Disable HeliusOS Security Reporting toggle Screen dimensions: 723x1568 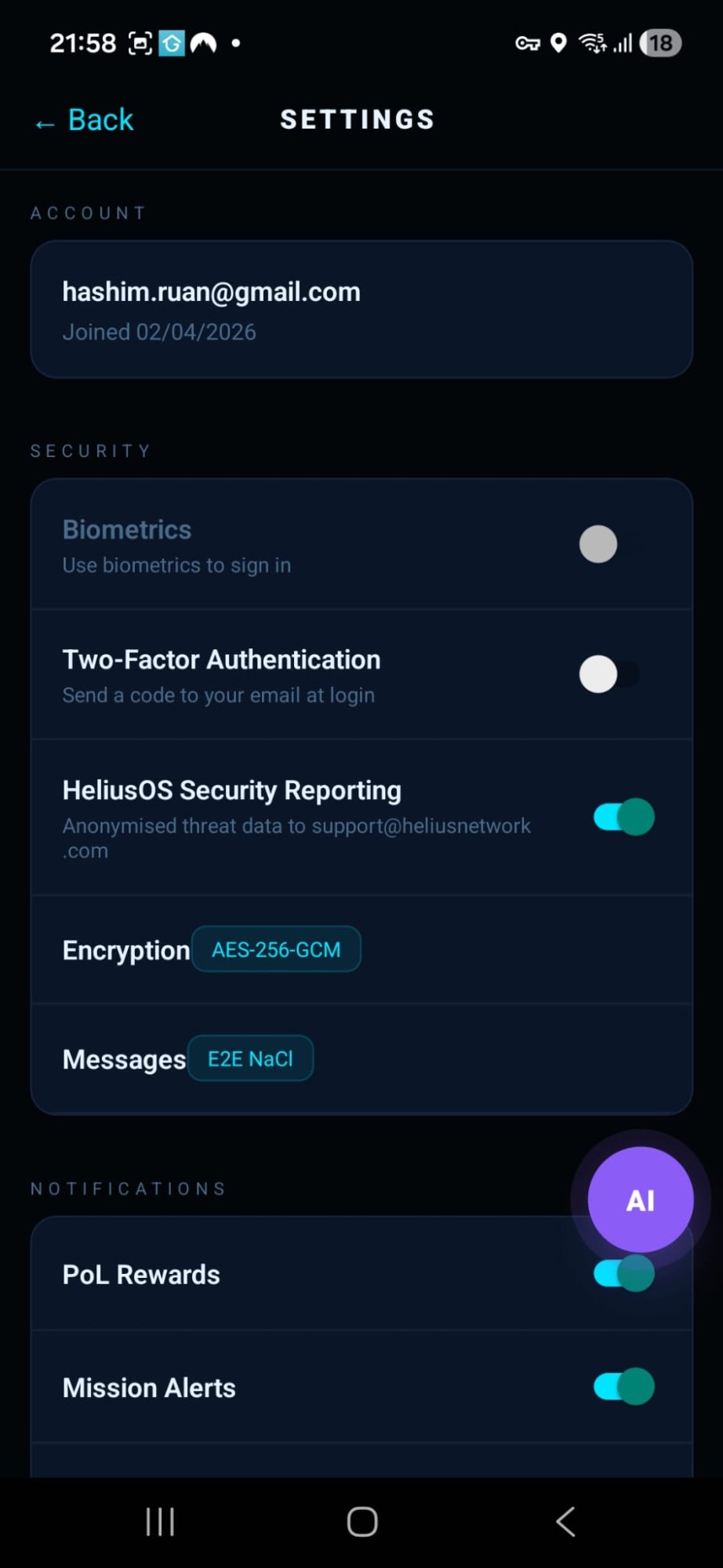click(623, 817)
